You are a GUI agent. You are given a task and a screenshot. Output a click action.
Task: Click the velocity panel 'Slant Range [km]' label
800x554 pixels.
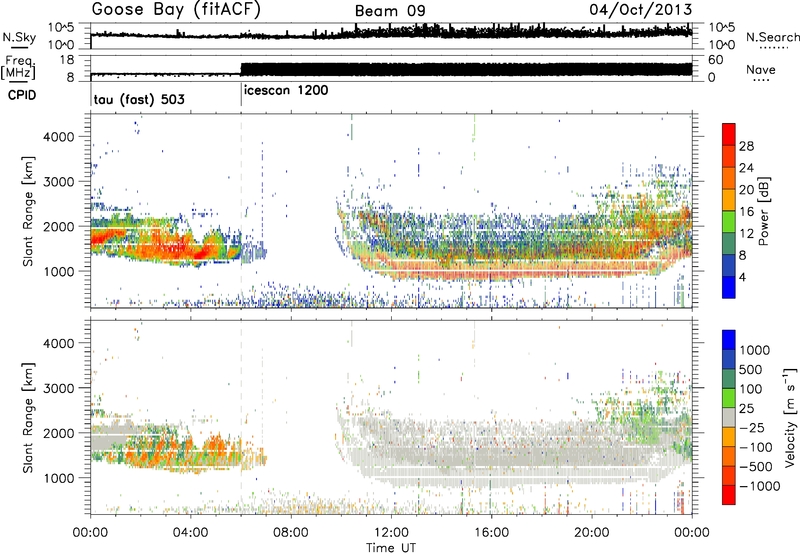coord(28,417)
